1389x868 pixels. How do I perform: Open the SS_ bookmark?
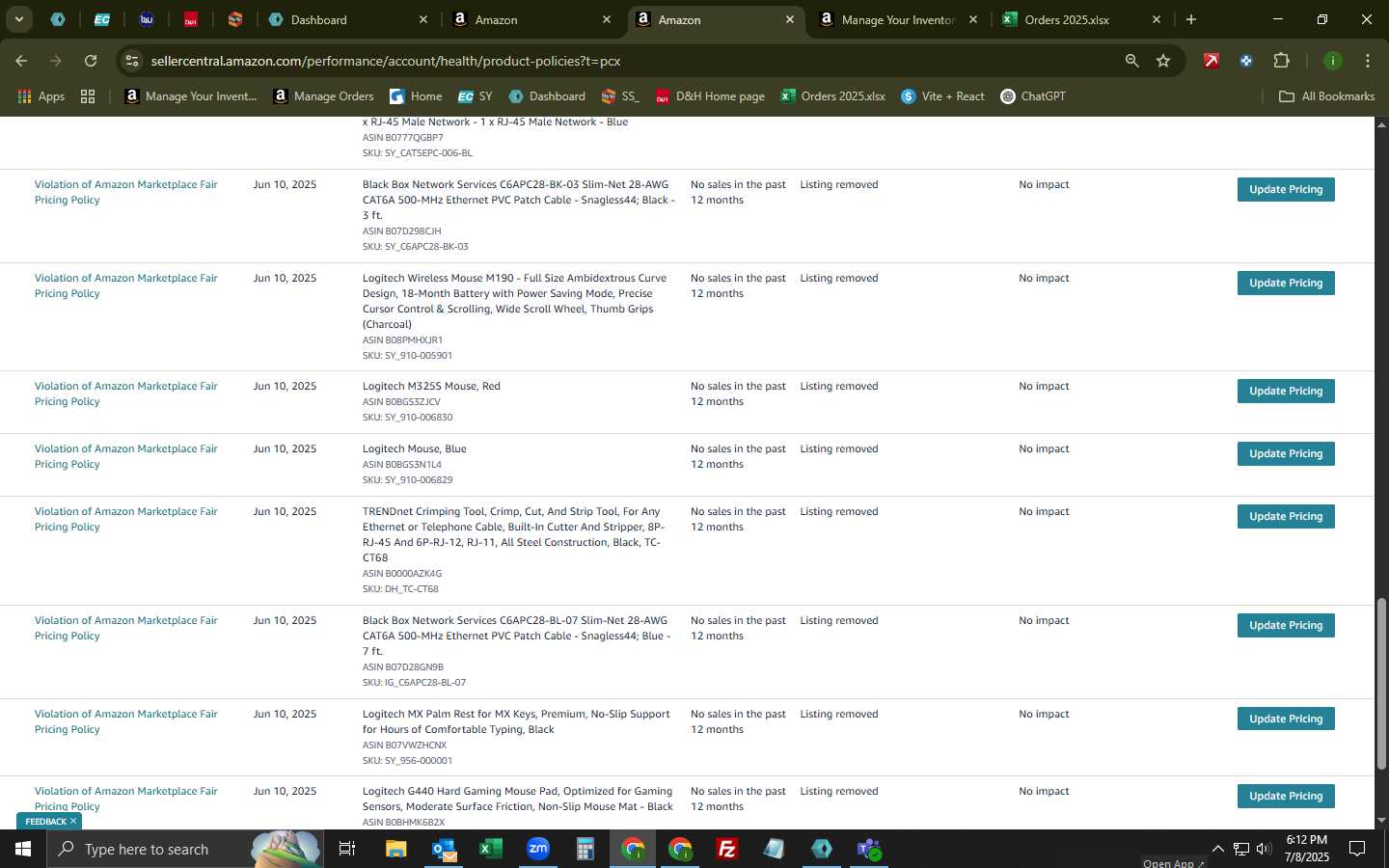coord(620,96)
